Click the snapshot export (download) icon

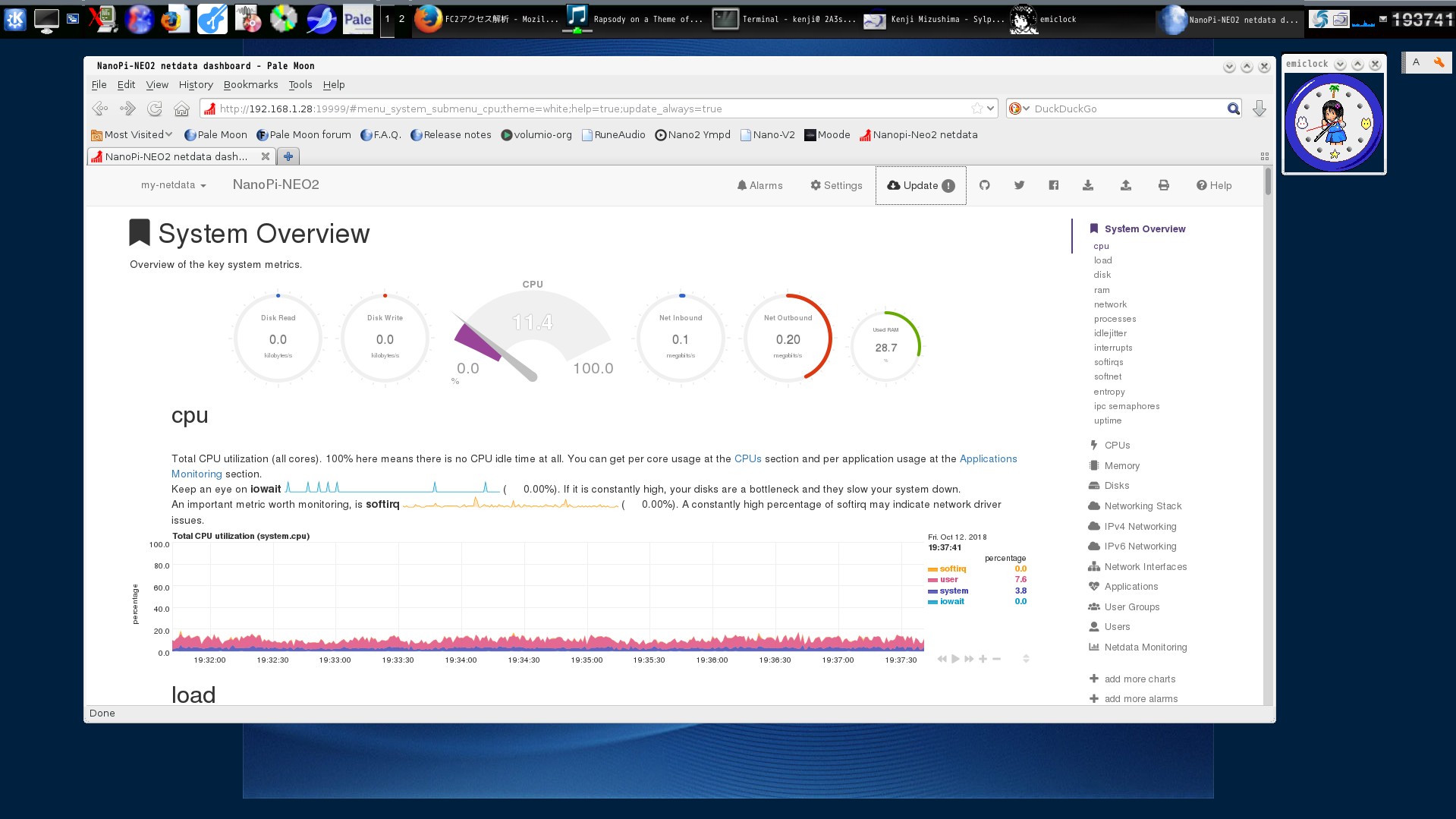click(x=1088, y=184)
